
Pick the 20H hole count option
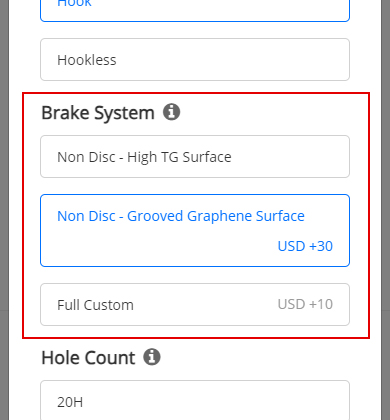click(x=195, y=401)
